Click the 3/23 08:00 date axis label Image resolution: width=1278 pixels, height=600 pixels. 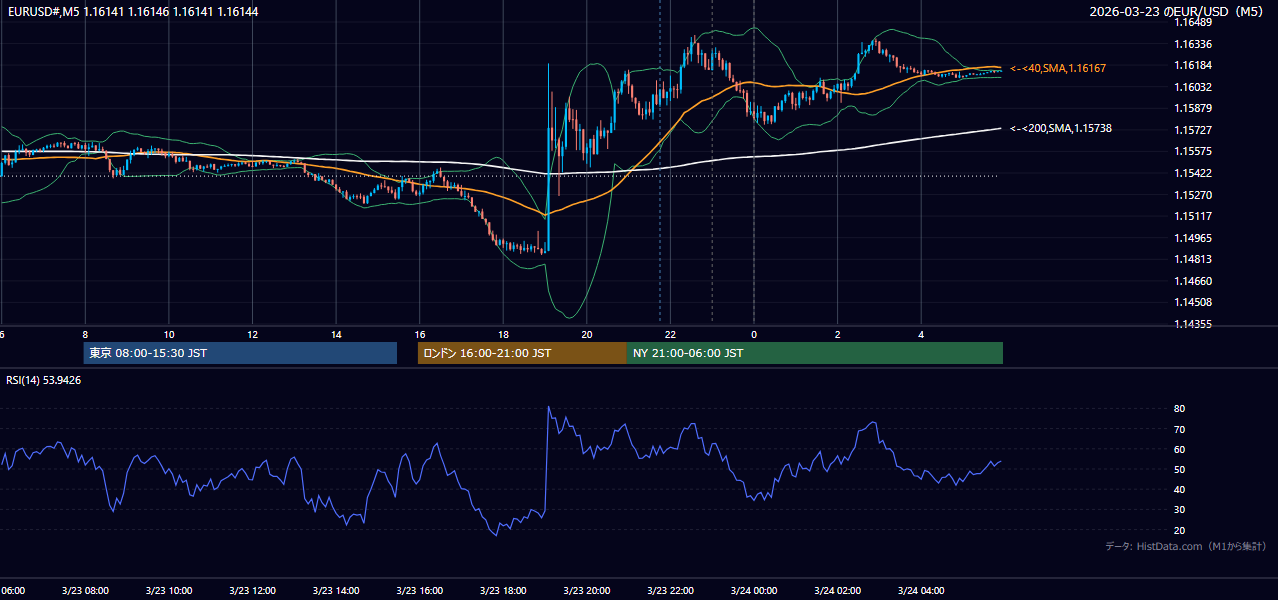point(85,591)
